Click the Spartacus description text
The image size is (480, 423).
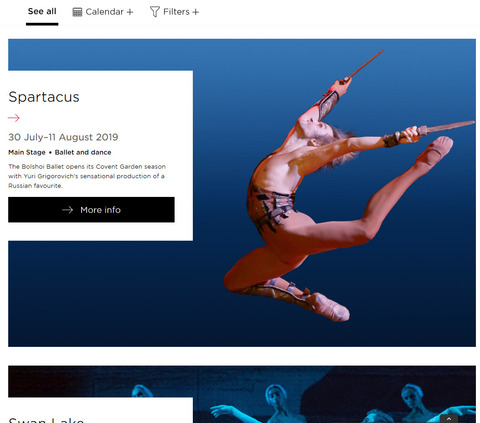[87, 176]
